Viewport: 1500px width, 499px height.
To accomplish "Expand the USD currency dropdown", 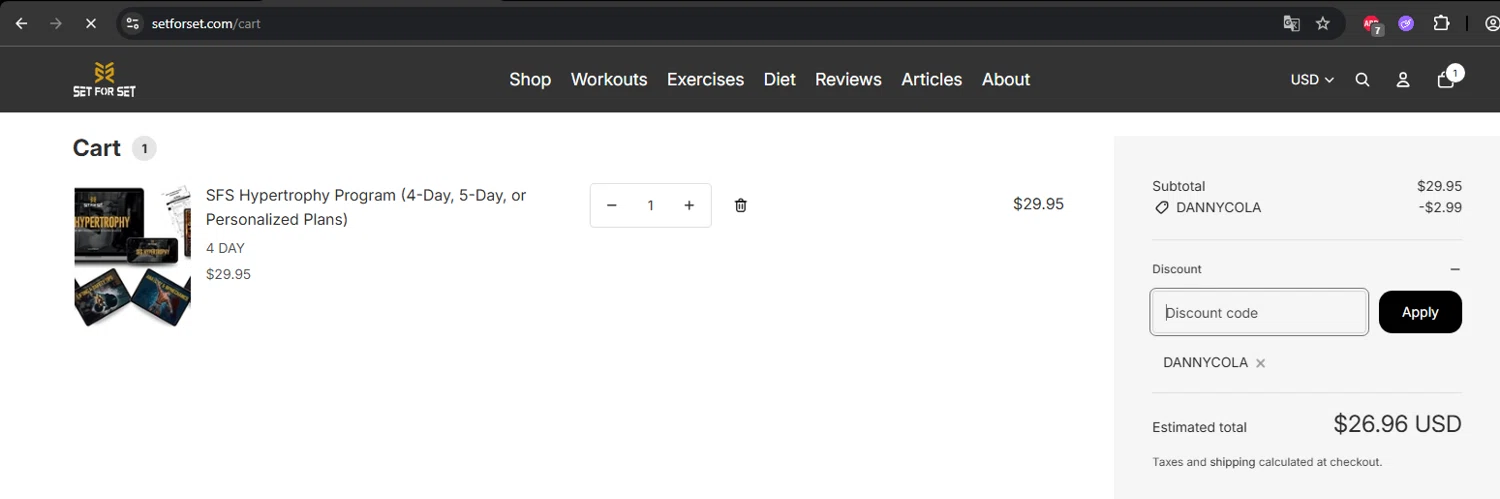I will (x=1312, y=79).
